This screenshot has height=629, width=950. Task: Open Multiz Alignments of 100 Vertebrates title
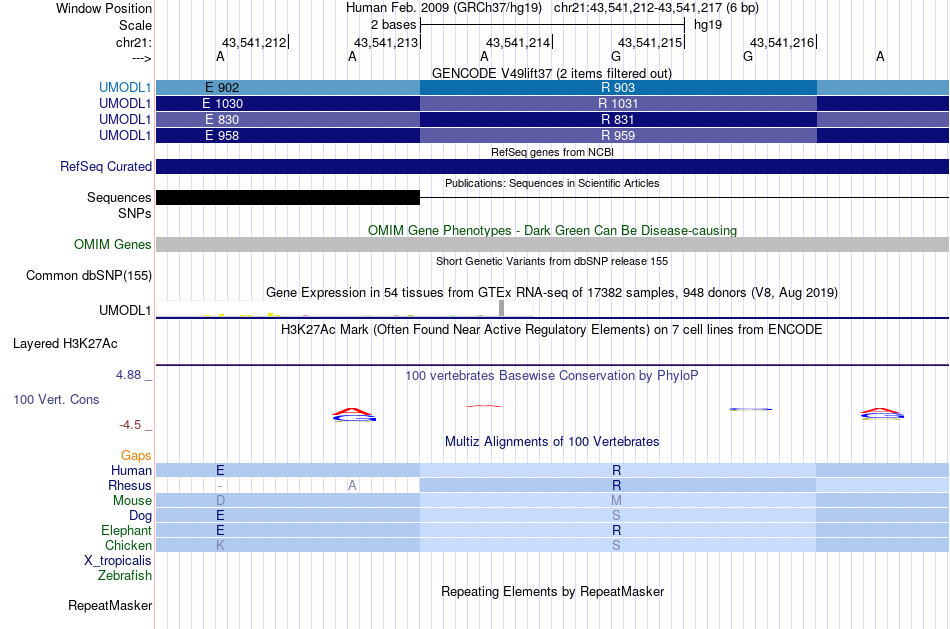pyautogui.click(x=552, y=441)
